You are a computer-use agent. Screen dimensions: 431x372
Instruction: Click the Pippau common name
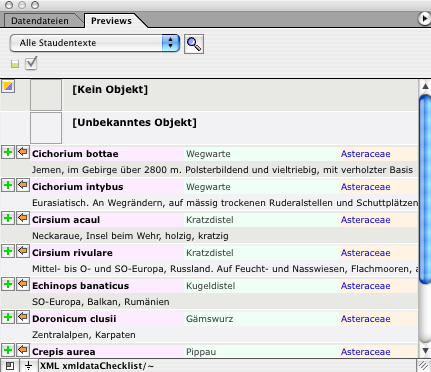pyautogui.click(x=201, y=352)
